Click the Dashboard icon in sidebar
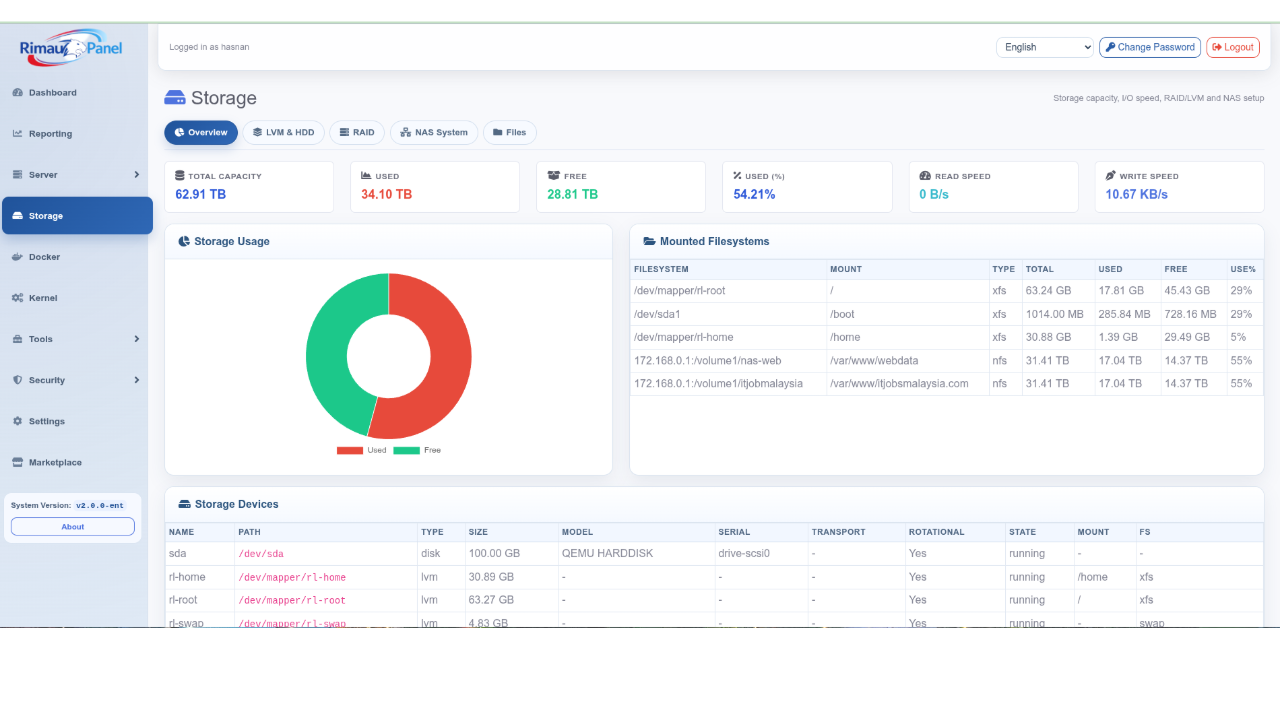The height and width of the screenshot is (720, 1280). click(x=17, y=93)
